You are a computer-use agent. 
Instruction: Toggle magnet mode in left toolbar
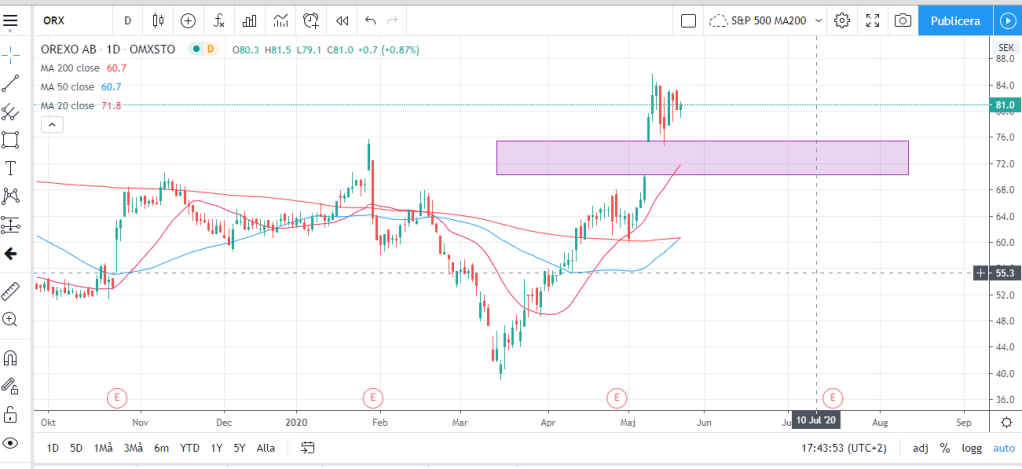[11, 357]
